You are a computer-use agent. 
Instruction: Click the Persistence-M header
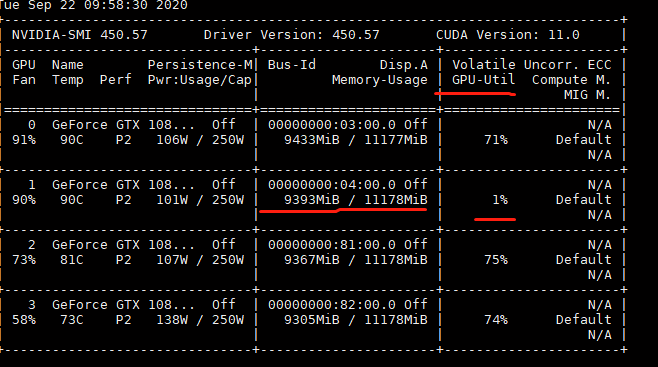200,65
